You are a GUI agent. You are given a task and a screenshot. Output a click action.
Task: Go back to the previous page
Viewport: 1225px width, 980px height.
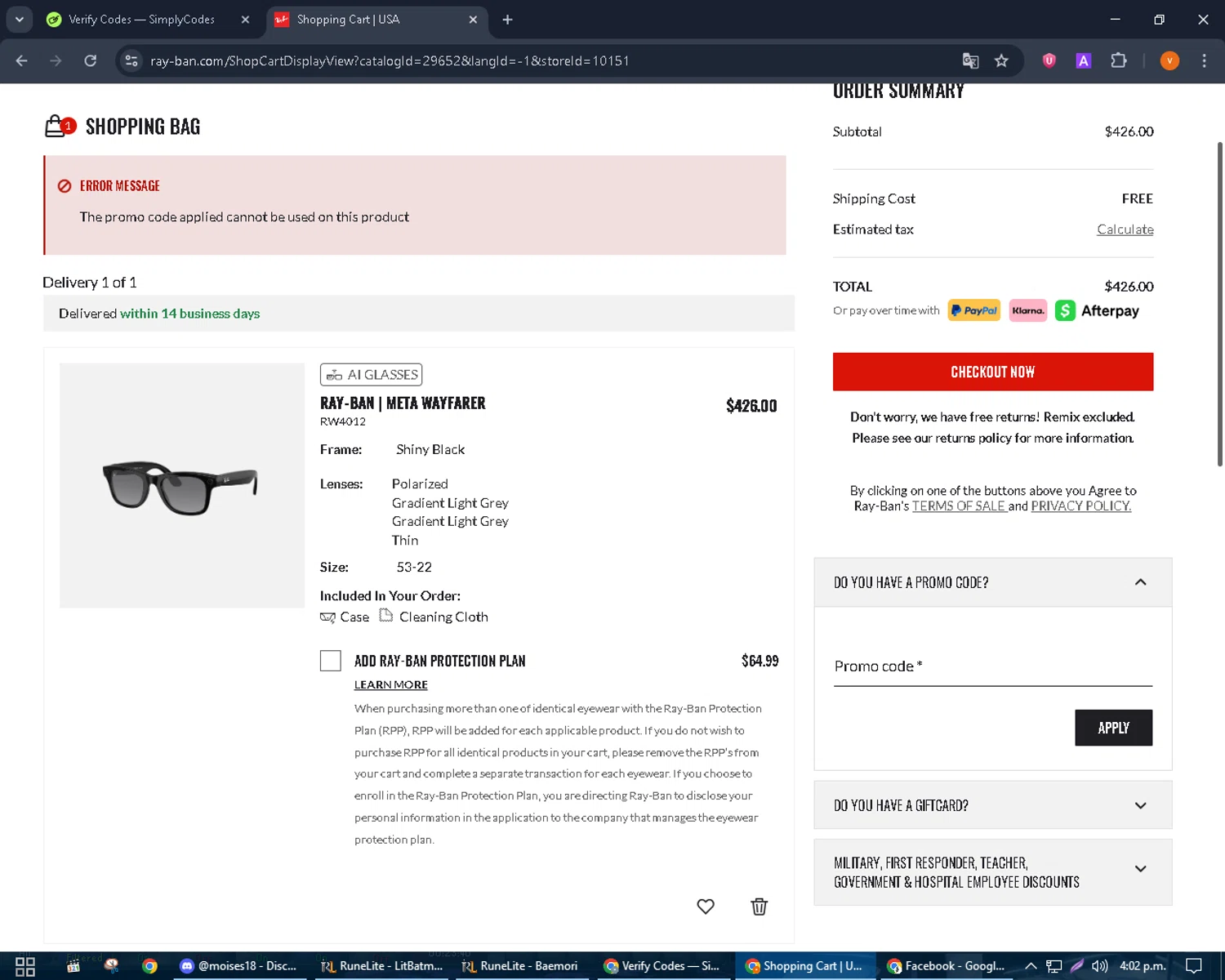pyautogui.click(x=22, y=60)
